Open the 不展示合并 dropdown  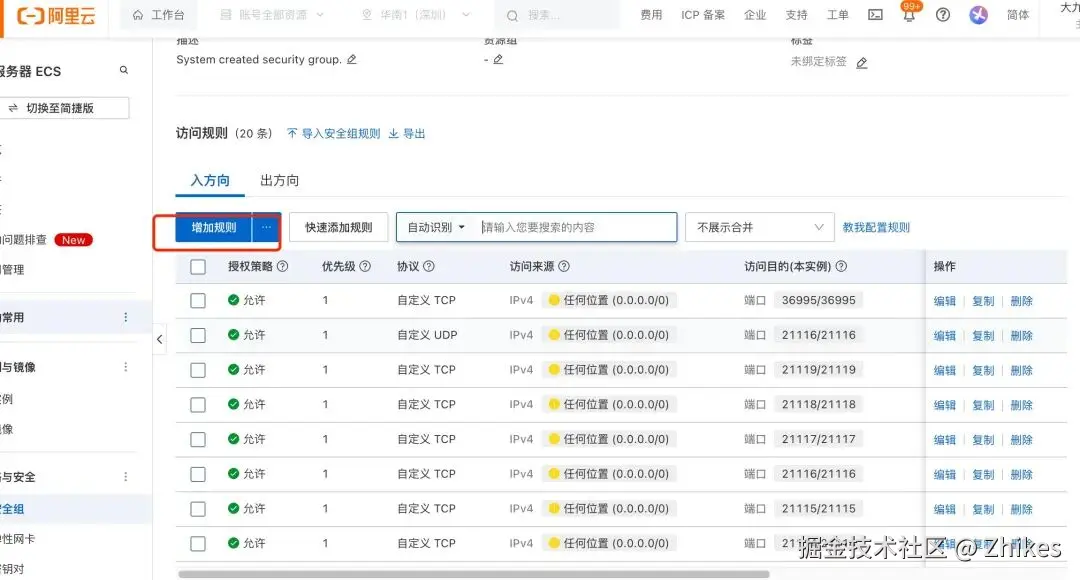click(760, 227)
